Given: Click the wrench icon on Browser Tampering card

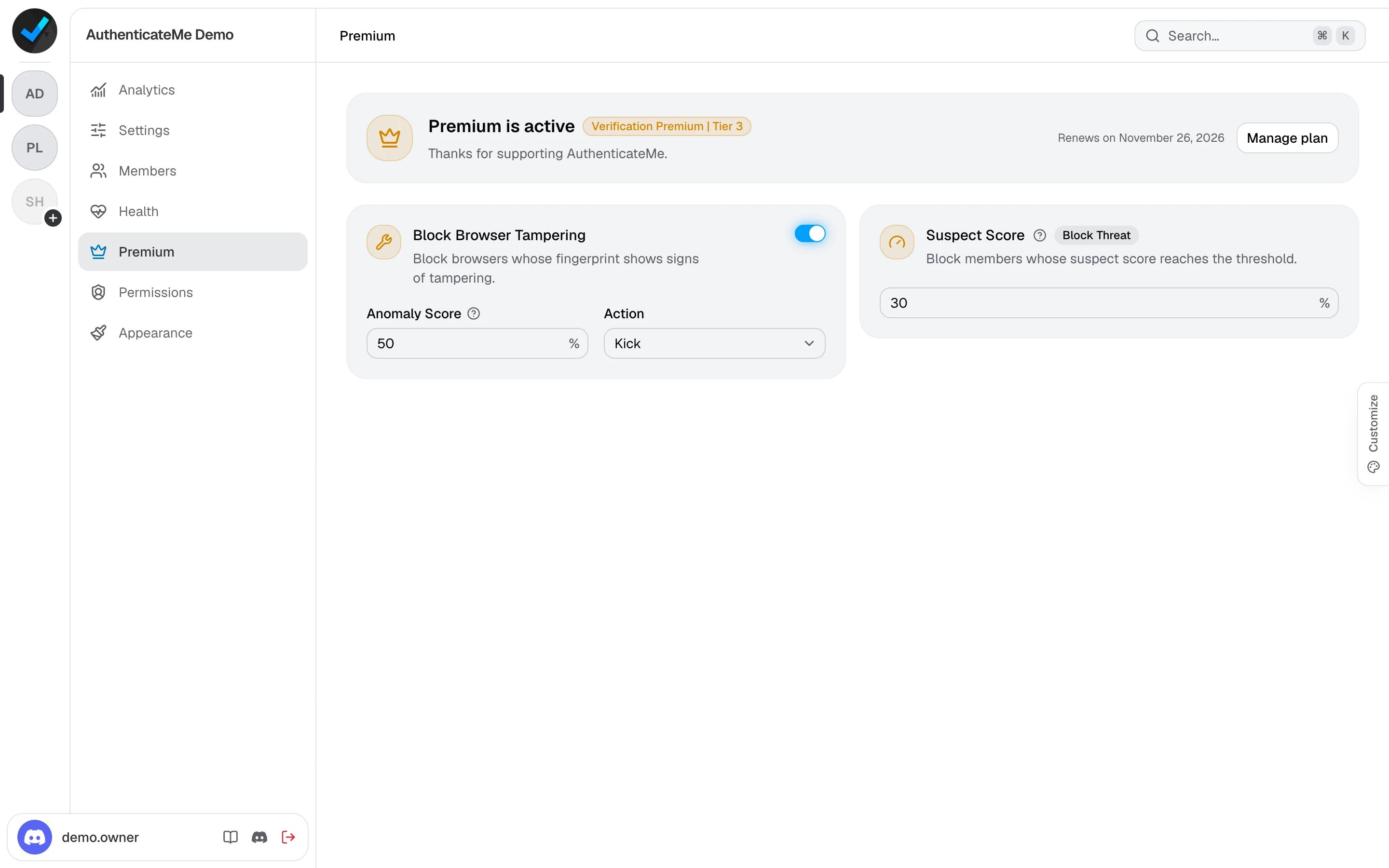Looking at the screenshot, I should pyautogui.click(x=384, y=242).
